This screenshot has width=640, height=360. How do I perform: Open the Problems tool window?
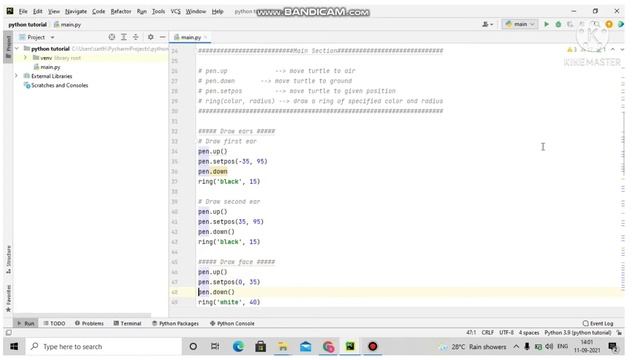point(89,323)
